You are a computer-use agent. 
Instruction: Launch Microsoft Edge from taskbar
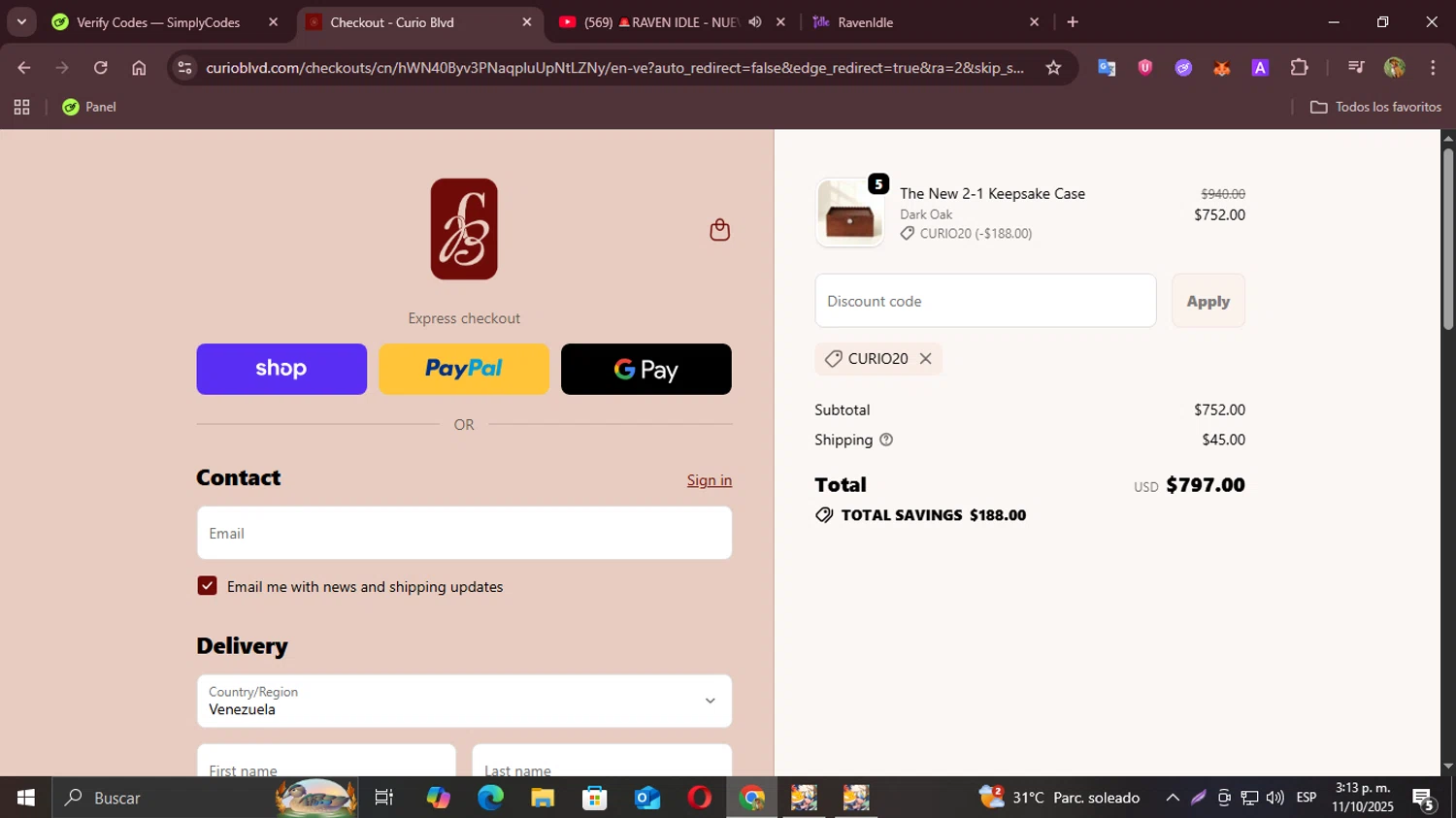pos(490,798)
